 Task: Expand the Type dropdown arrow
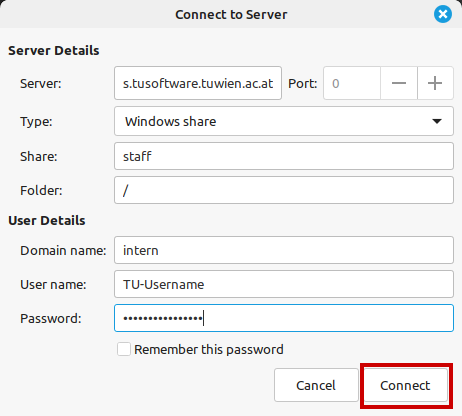[x=437, y=121]
